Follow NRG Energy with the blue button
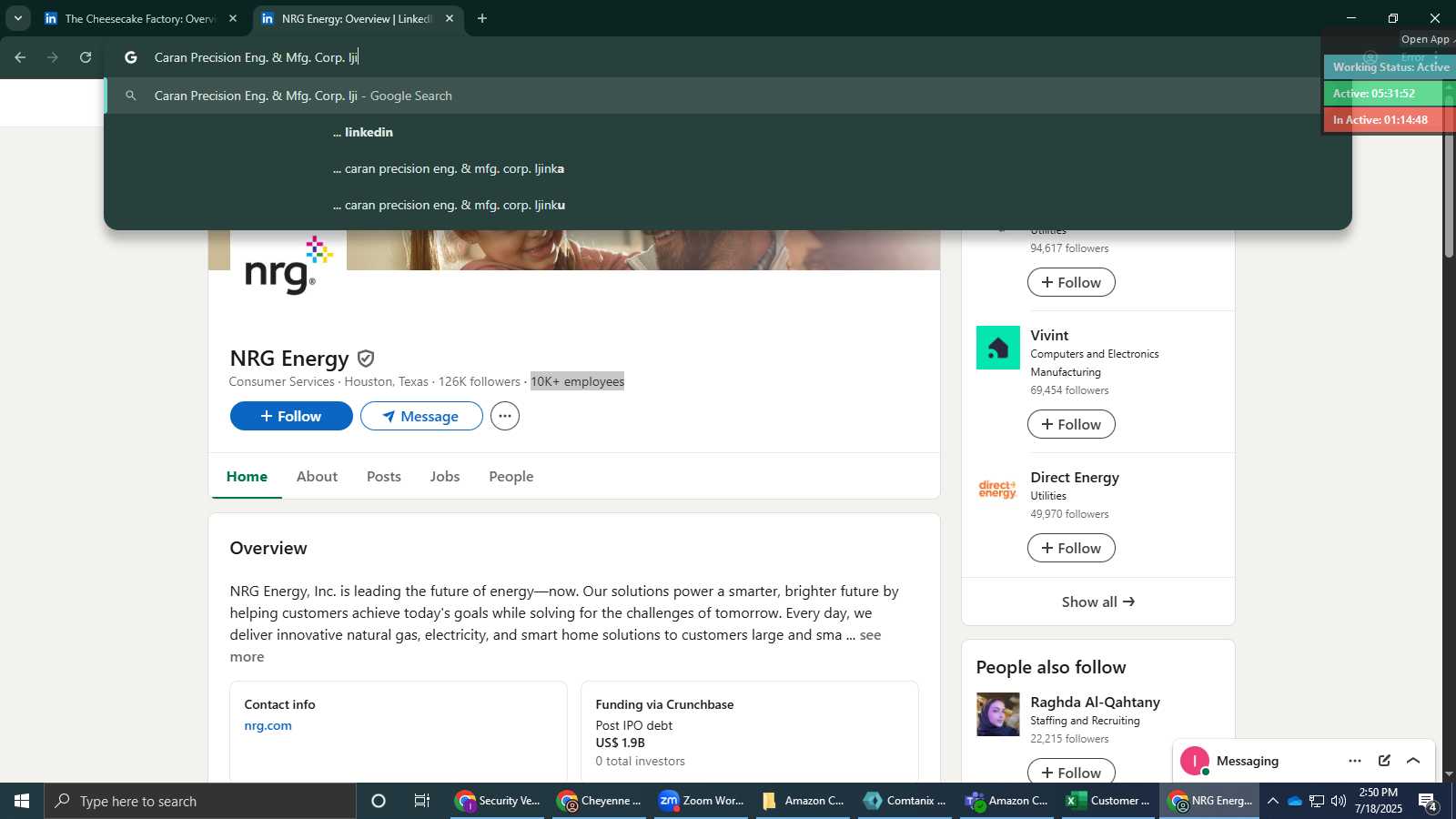Screen dimensions: 1456x819 (x=291, y=416)
